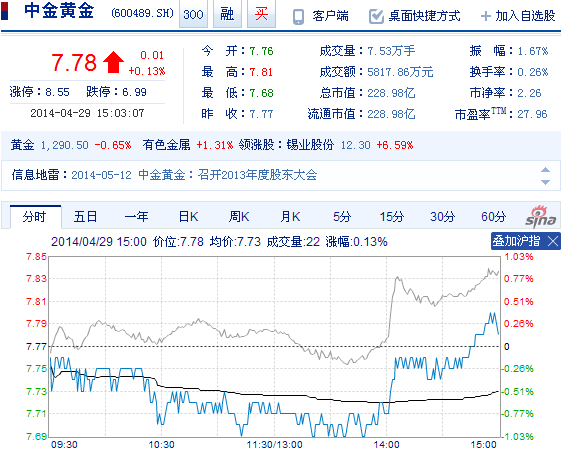
Task: Click the 10:30 time axis label
Action: (x=161, y=445)
